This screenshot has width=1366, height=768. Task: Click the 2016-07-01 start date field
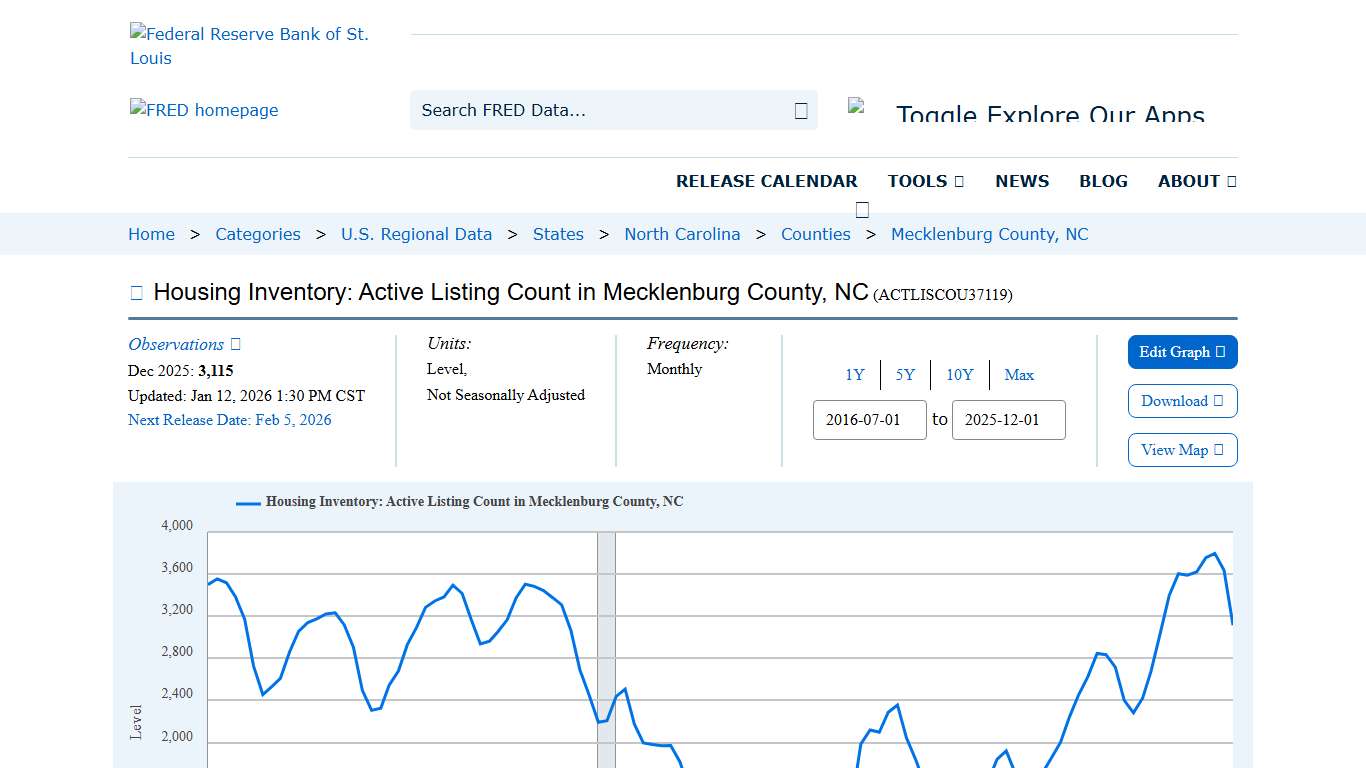869,420
